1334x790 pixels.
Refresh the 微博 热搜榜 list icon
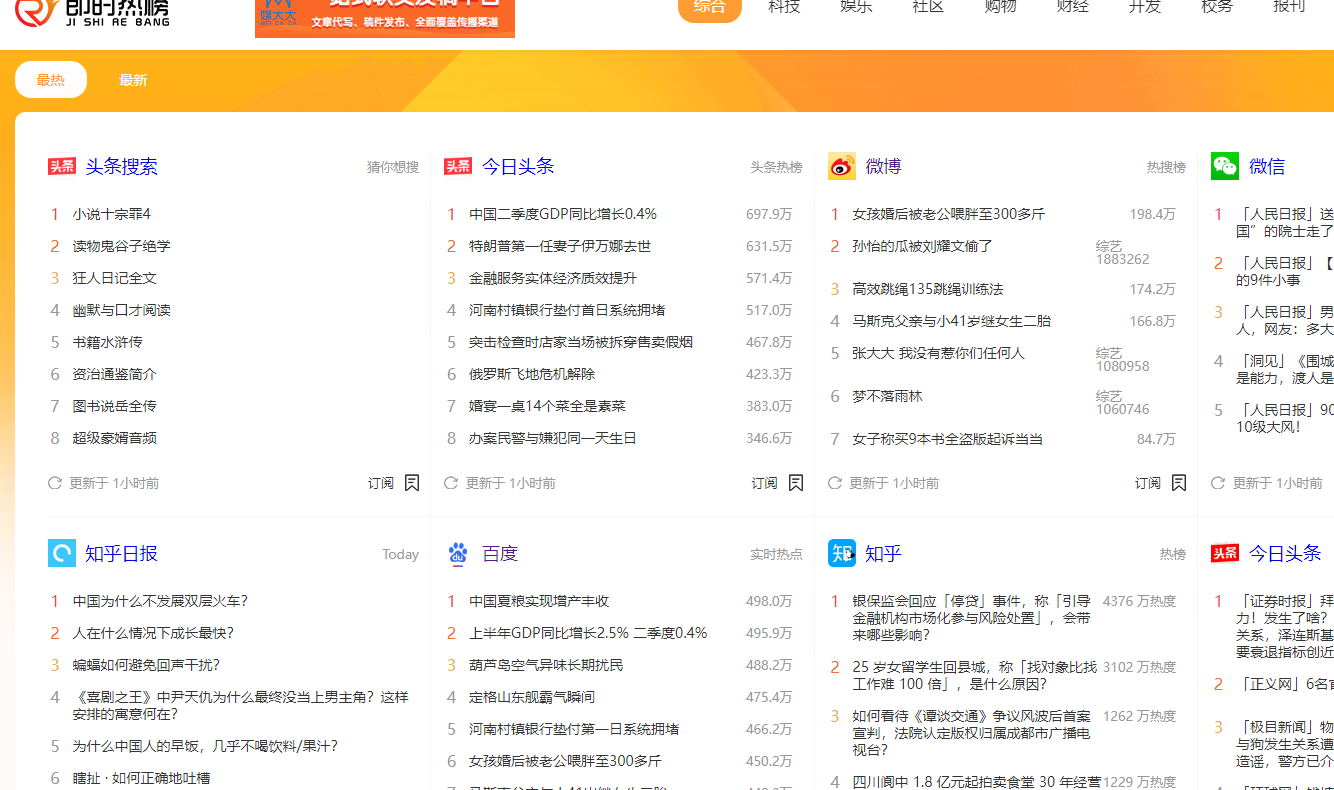835,483
